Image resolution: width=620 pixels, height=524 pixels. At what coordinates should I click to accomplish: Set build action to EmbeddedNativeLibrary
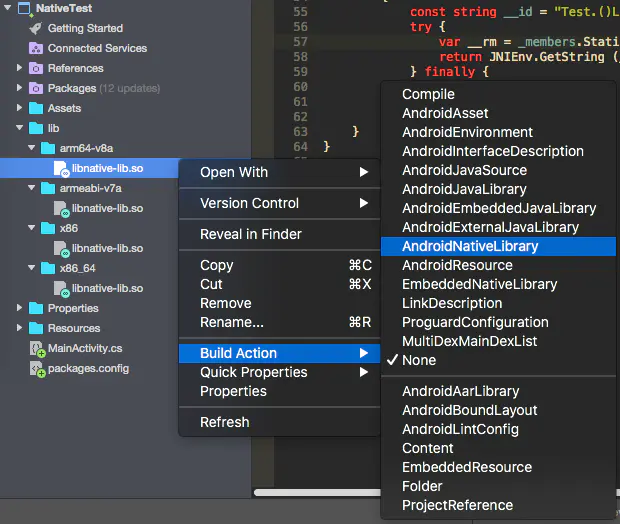(498, 284)
